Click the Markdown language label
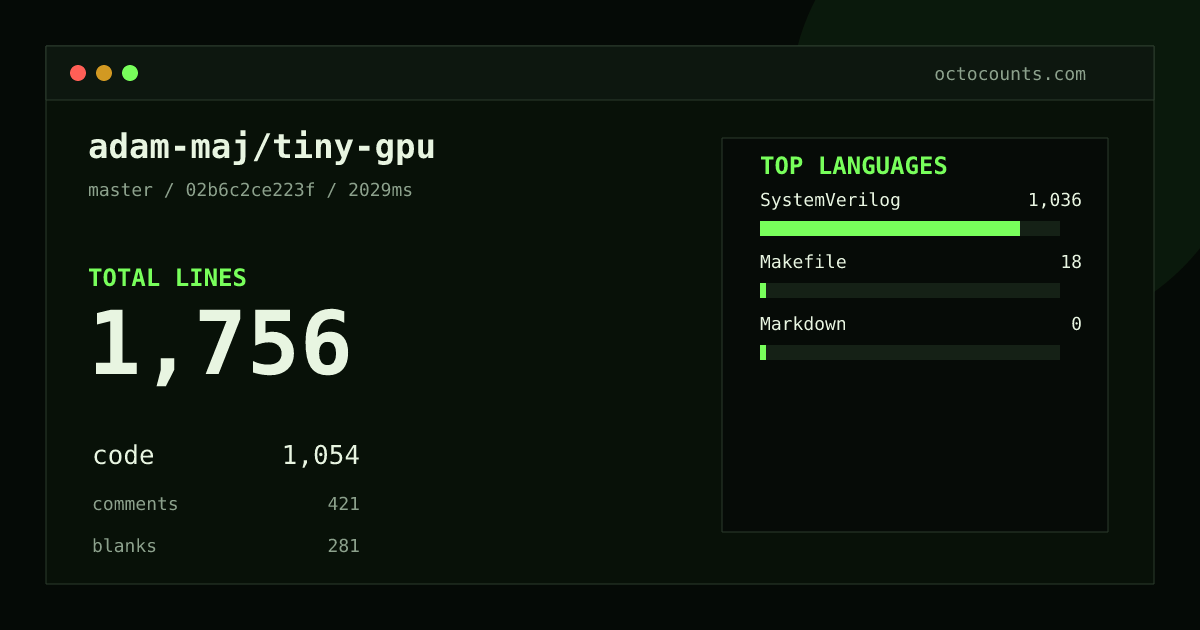The image size is (1200, 630). click(x=803, y=324)
